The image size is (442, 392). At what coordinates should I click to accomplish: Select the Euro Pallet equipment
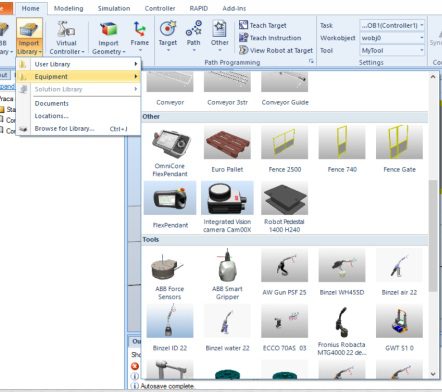pos(227,150)
